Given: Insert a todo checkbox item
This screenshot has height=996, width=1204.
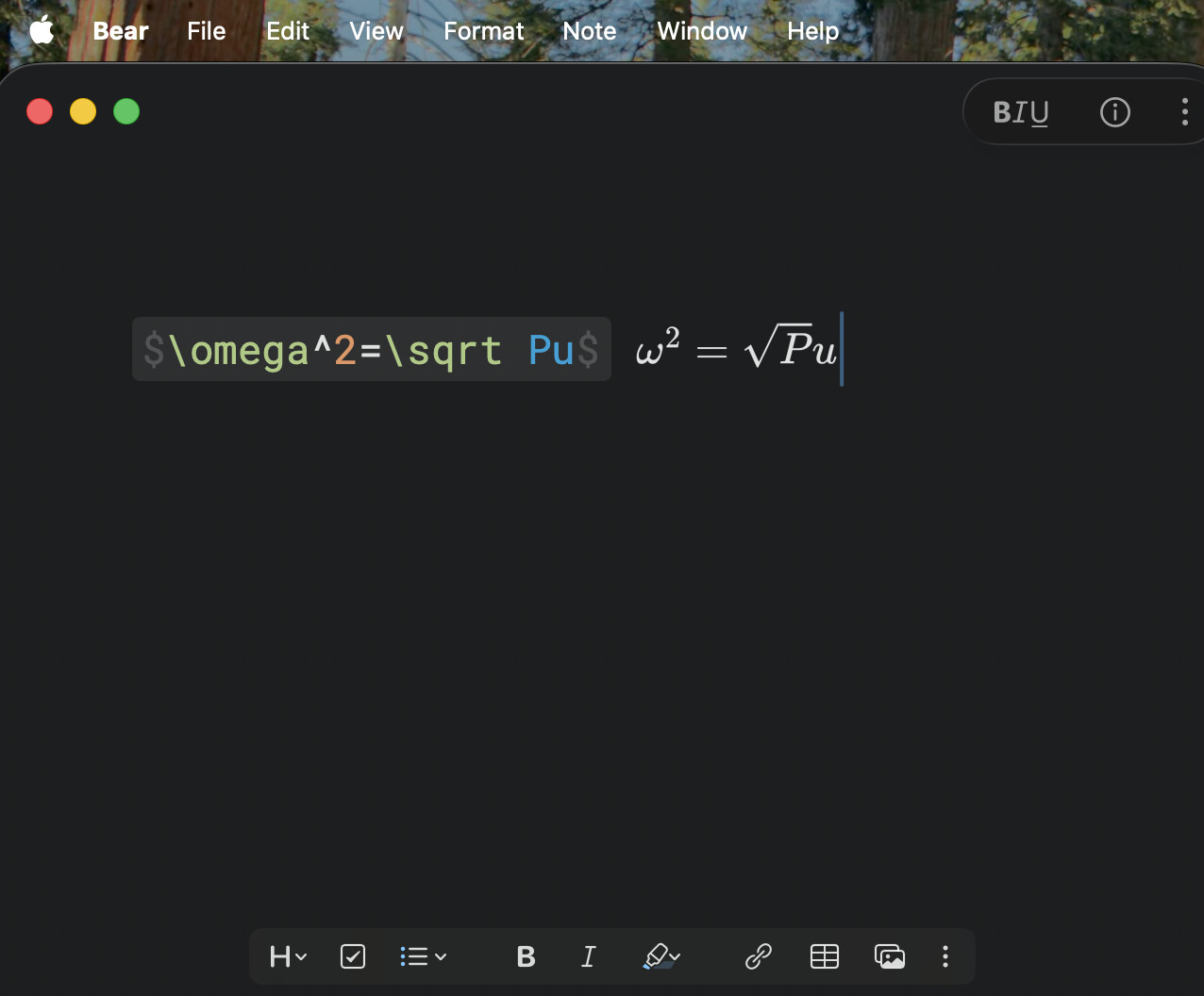Looking at the screenshot, I should (353, 957).
